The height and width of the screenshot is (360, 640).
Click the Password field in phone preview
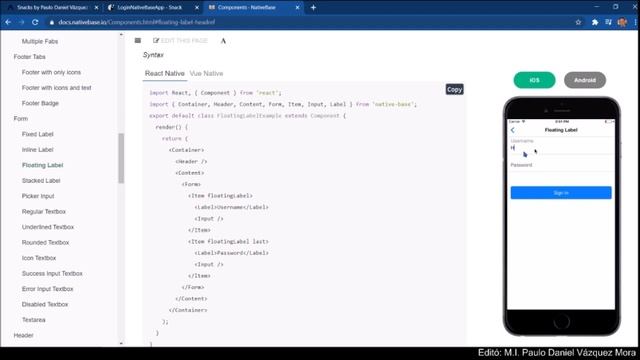coord(561,165)
